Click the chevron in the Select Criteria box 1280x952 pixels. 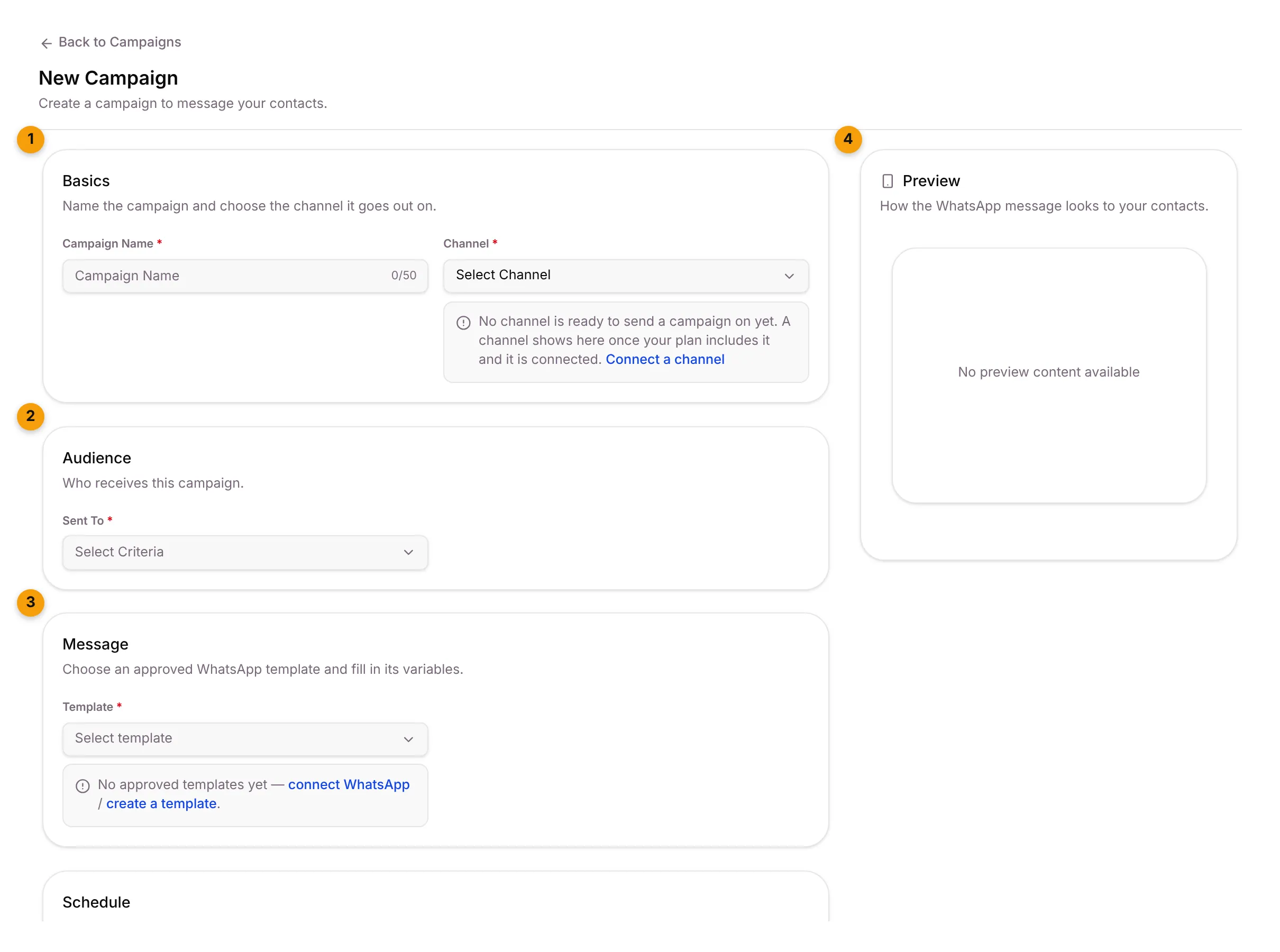pos(408,552)
